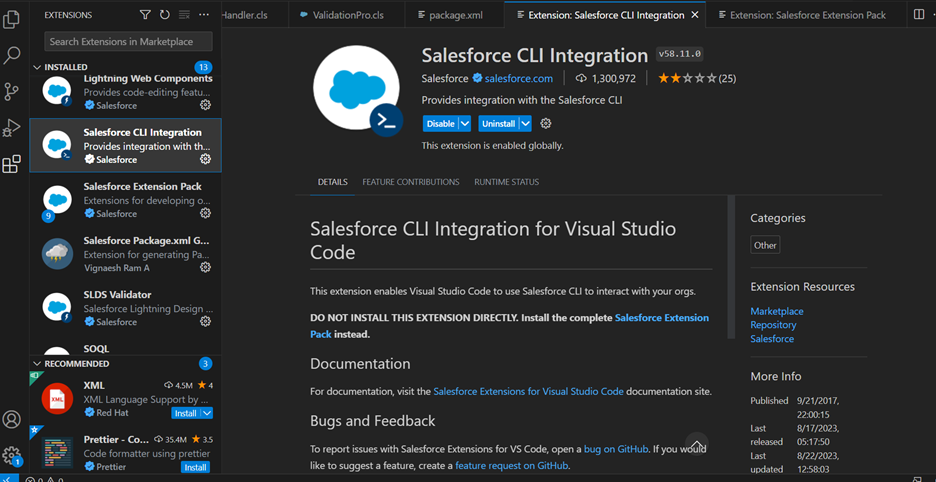This screenshot has height=482, width=936.
Task: Filter extensions with the funnel icon
Action: click(x=145, y=14)
